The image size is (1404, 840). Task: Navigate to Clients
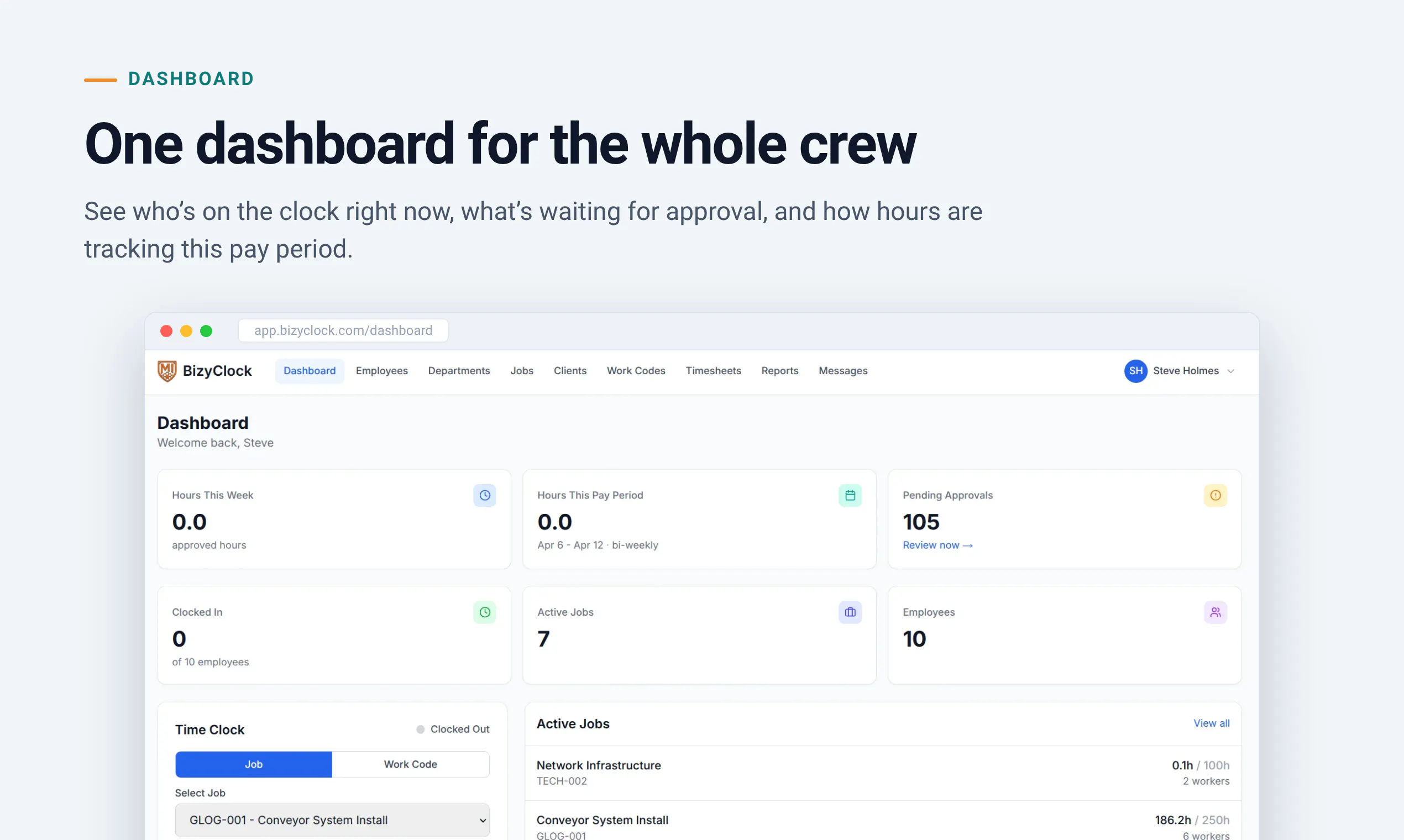(570, 371)
